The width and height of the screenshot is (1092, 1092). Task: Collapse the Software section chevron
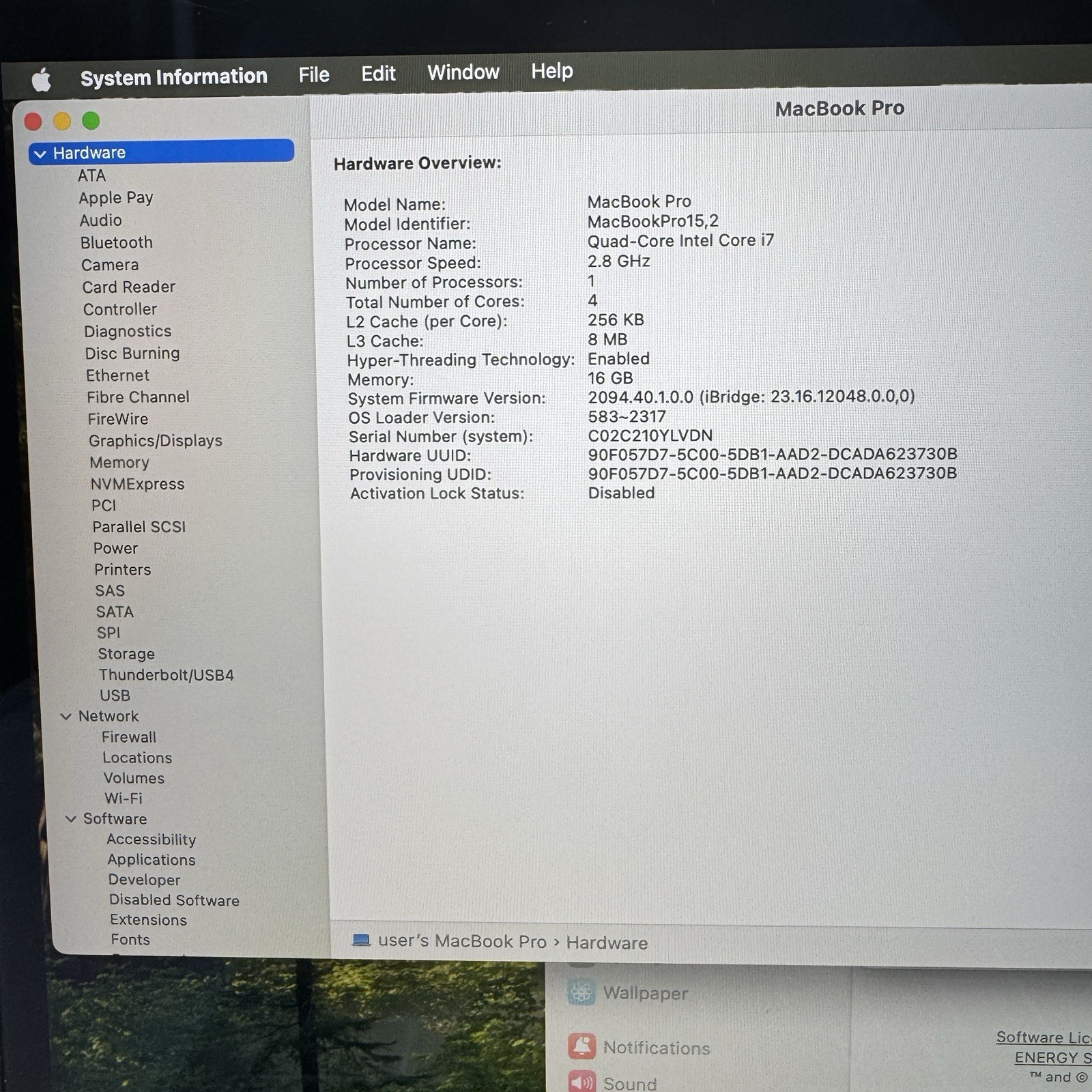pos(71,818)
